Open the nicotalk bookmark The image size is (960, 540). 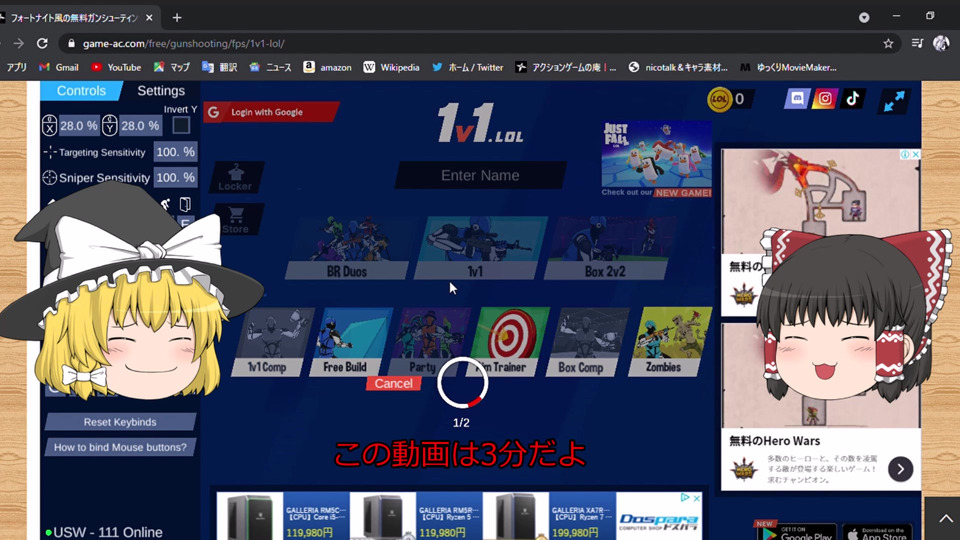point(678,67)
